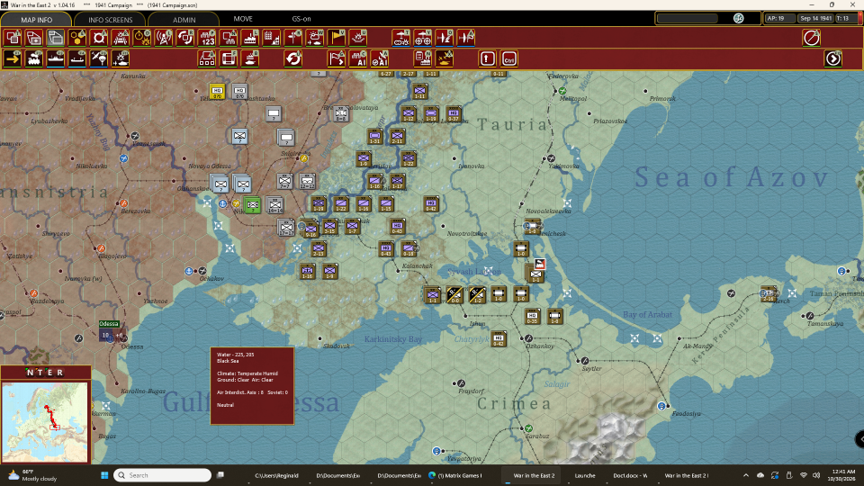864x486 pixels.
Task: Click the factory AI icon
Action: click(x=358, y=58)
